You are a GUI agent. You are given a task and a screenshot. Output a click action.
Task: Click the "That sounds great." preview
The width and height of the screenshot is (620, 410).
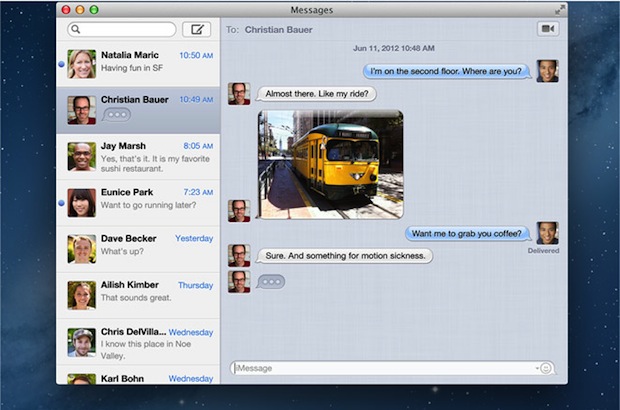tap(136, 298)
